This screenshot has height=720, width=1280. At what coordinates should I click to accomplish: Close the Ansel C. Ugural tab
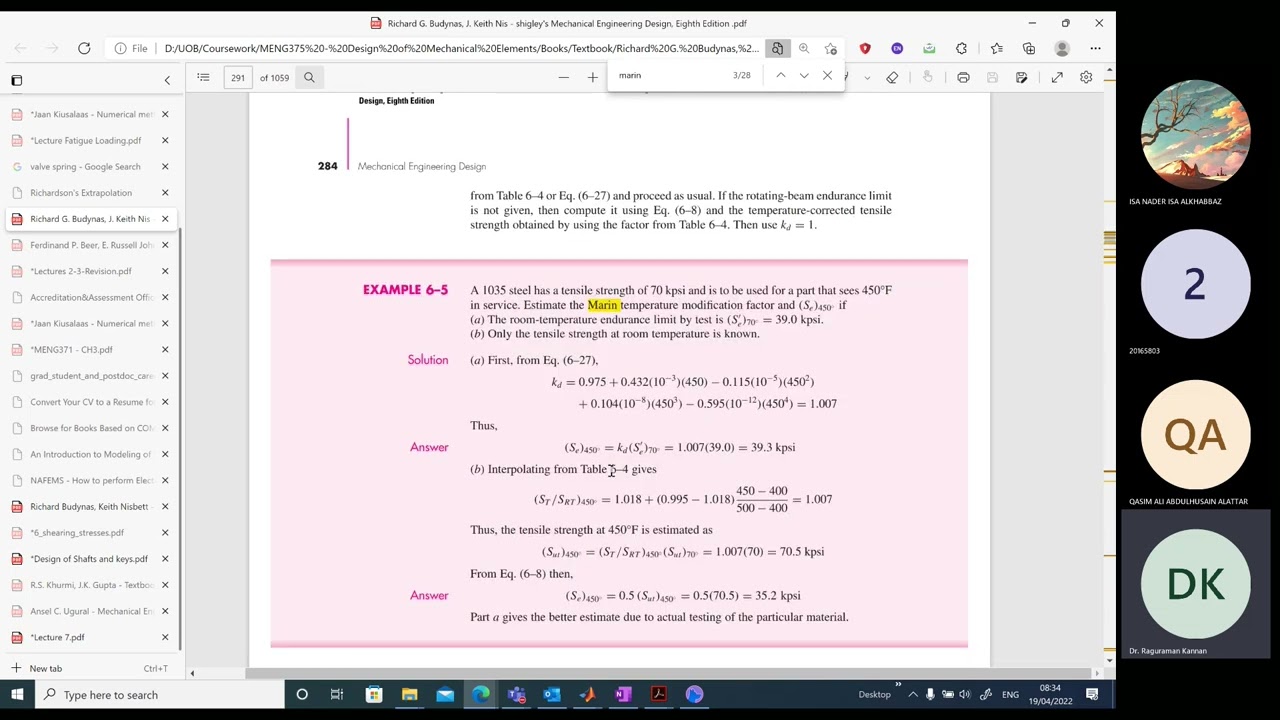(165, 611)
